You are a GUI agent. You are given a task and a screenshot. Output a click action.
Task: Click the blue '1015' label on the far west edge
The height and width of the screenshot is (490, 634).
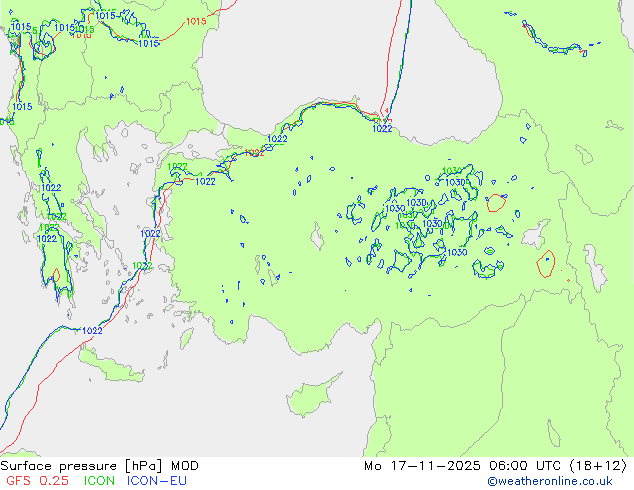coord(22,107)
